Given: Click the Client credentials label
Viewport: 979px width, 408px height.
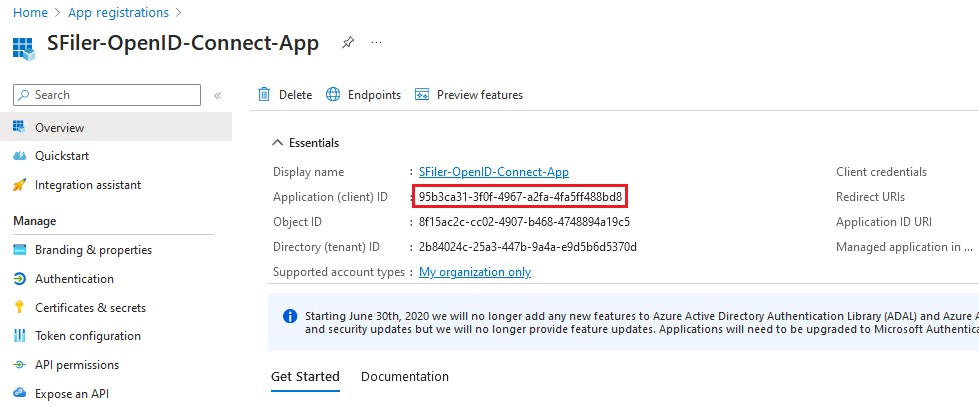Looking at the screenshot, I should point(882,172).
